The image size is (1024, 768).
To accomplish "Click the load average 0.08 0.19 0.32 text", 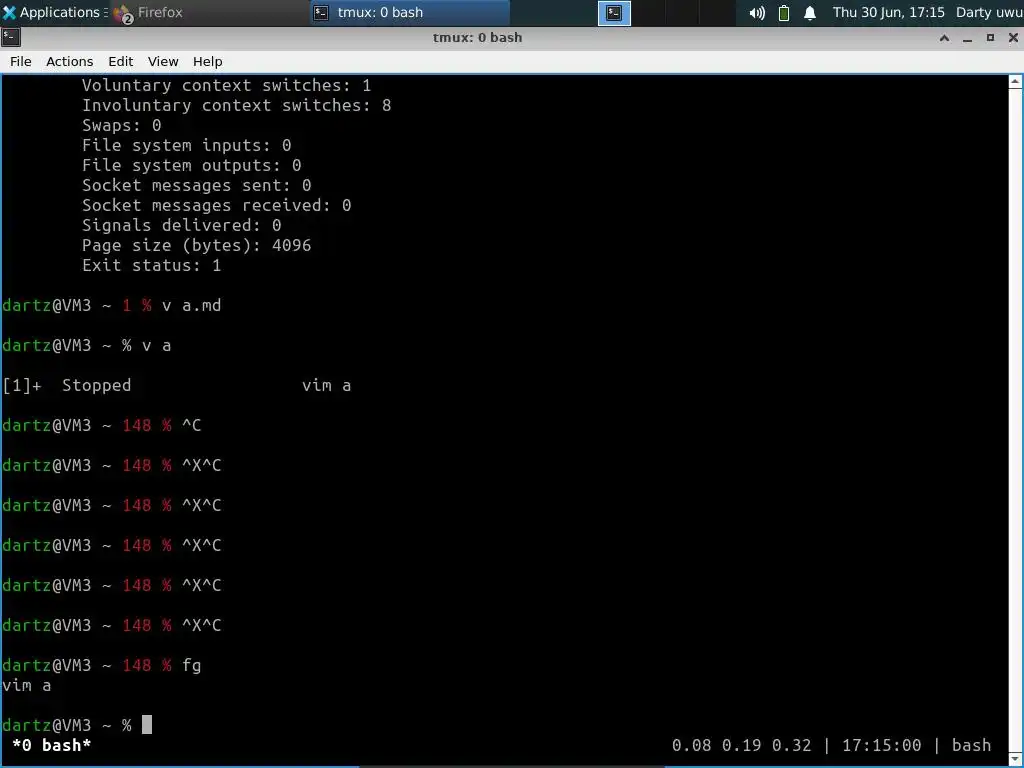I will tap(741, 745).
